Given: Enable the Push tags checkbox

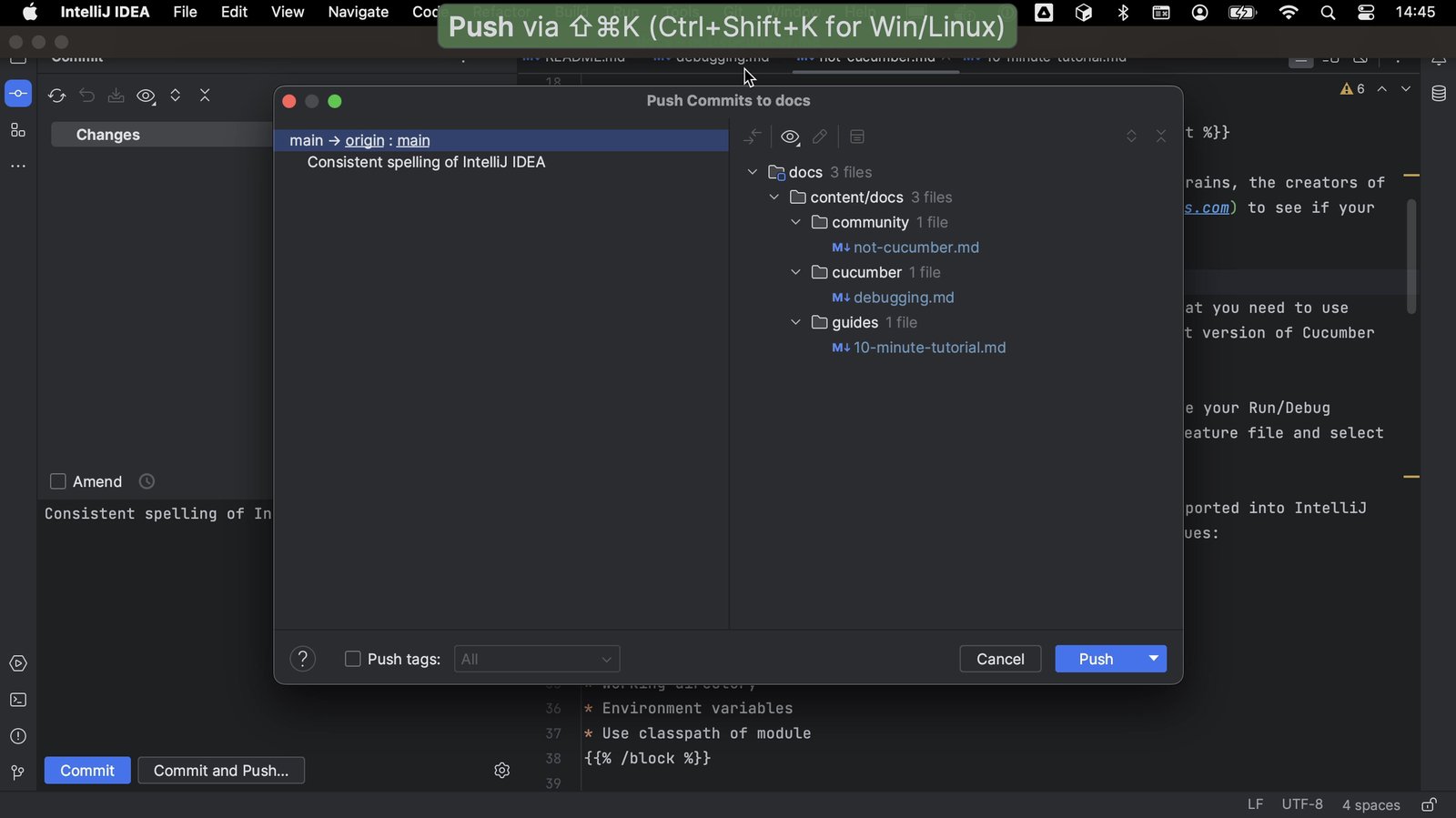Looking at the screenshot, I should tap(353, 659).
